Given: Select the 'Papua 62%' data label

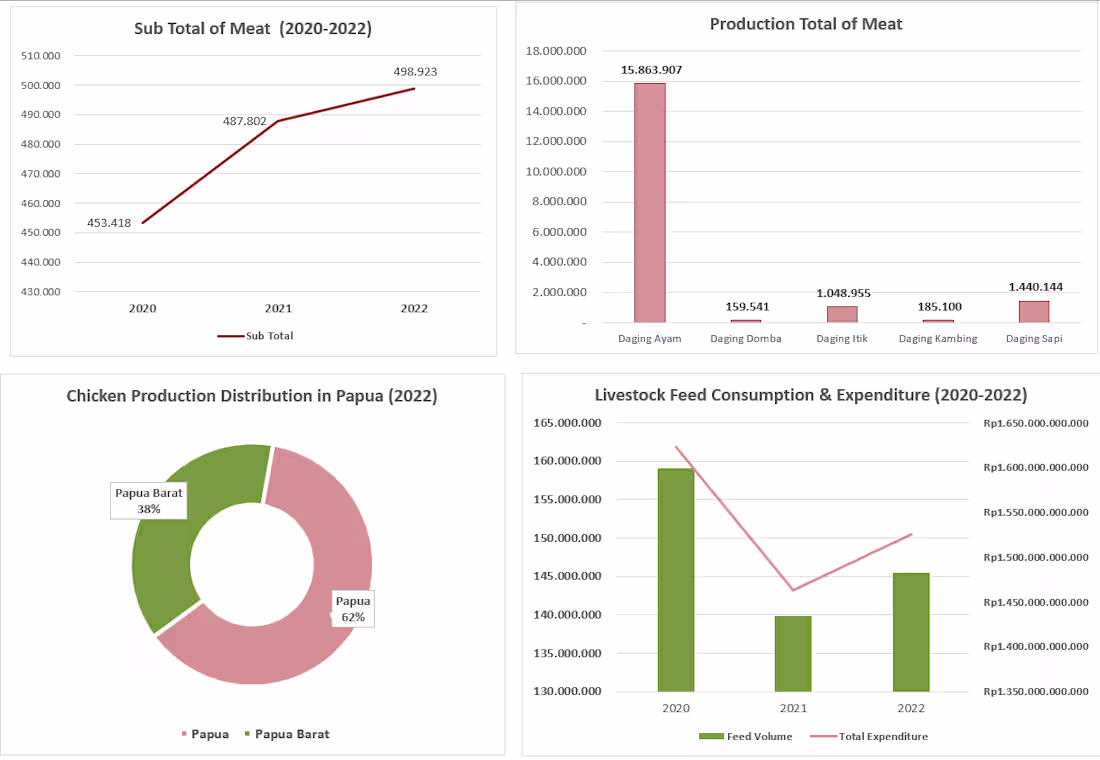Looking at the screenshot, I should click(x=353, y=609).
